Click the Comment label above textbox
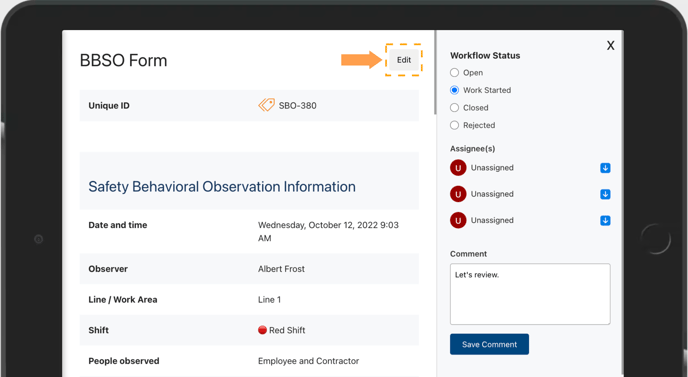 coord(468,254)
